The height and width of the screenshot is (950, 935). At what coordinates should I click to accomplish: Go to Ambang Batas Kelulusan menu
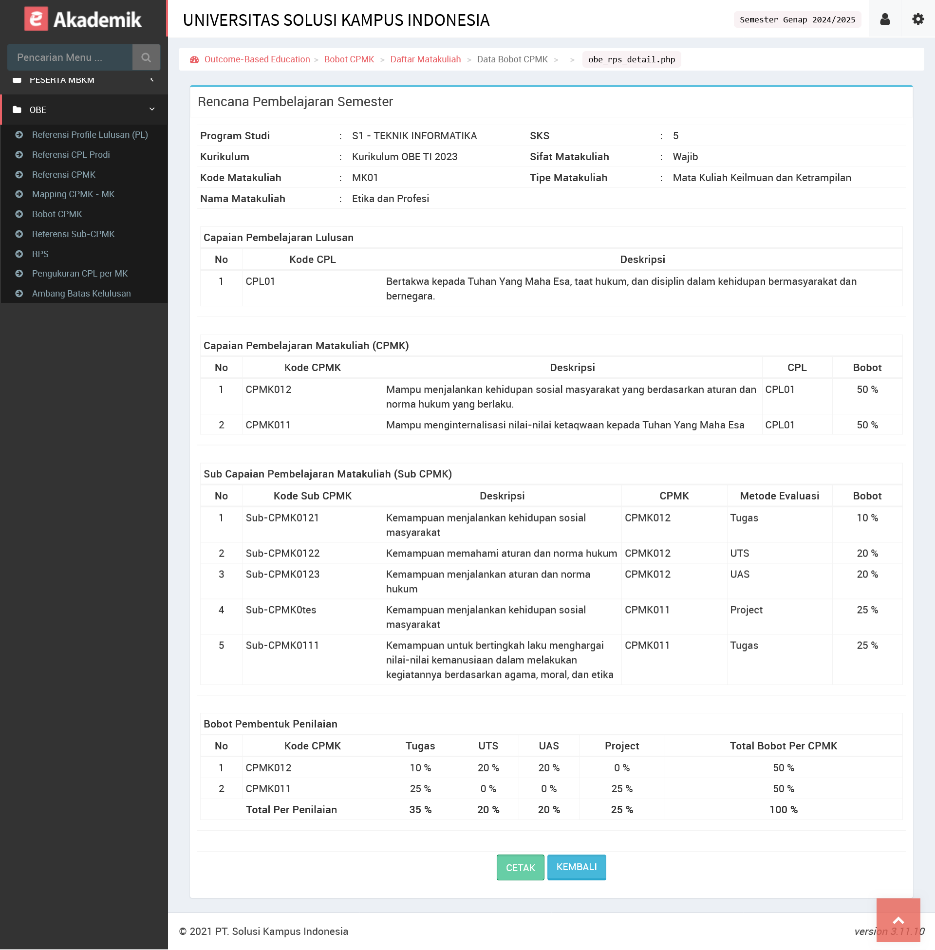point(81,294)
